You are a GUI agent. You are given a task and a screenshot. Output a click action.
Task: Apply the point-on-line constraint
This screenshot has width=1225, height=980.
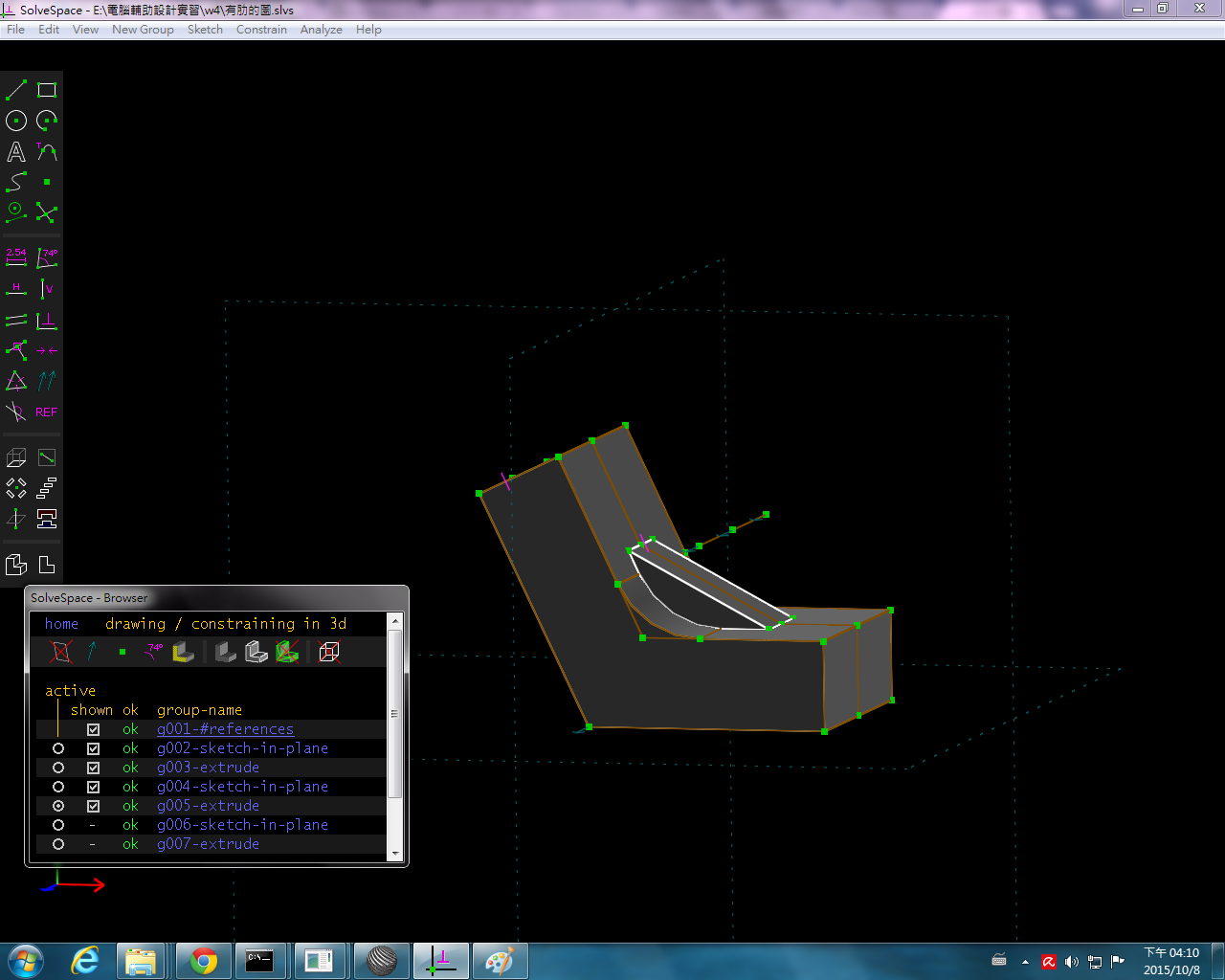click(x=16, y=350)
